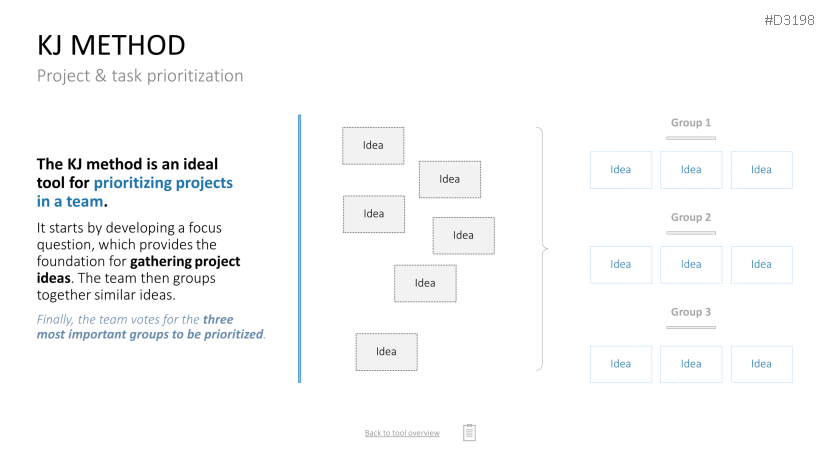Image resolution: width=829 pixels, height=466 pixels.
Task: Click the underline bar below Group 1
Action: click(x=690, y=138)
